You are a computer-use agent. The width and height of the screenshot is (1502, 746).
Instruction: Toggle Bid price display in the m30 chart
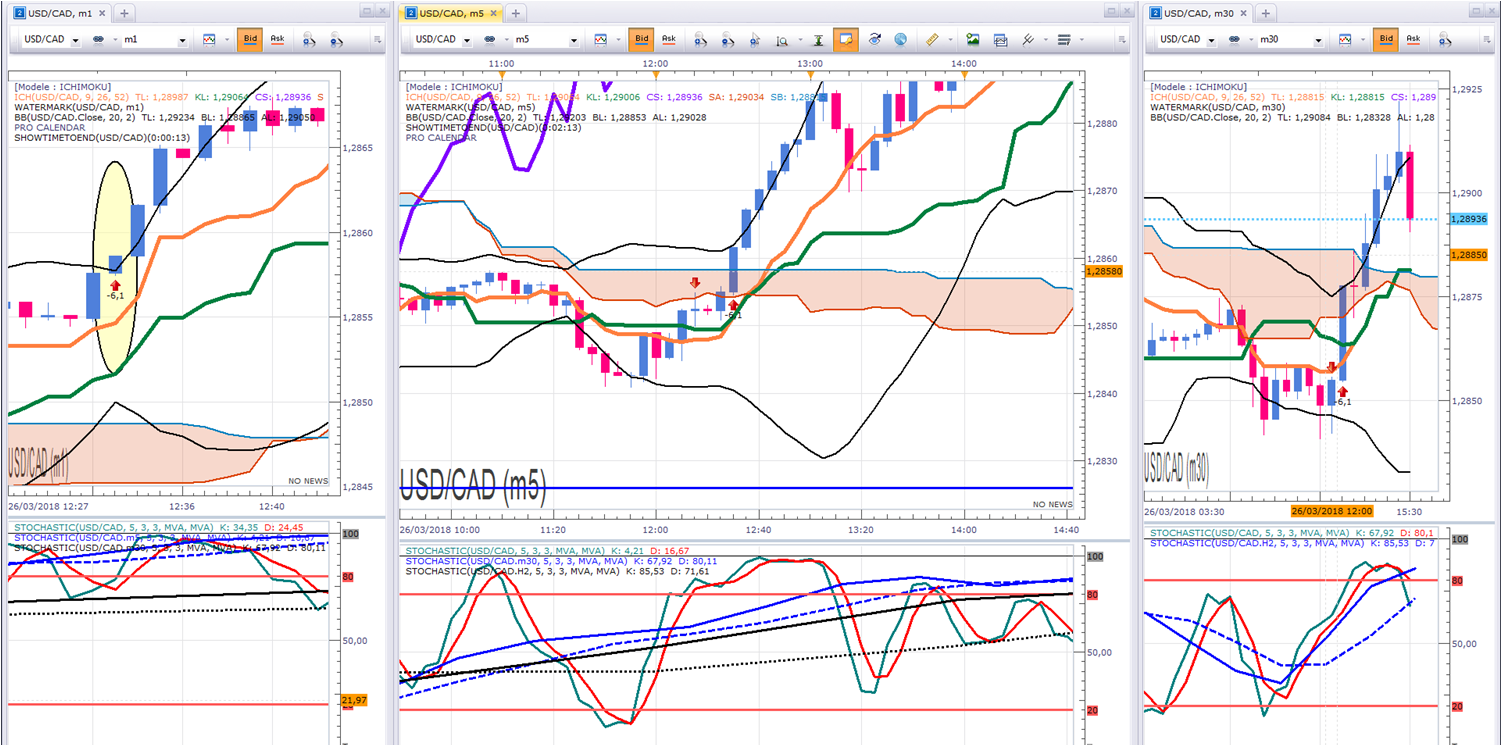click(1385, 40)
